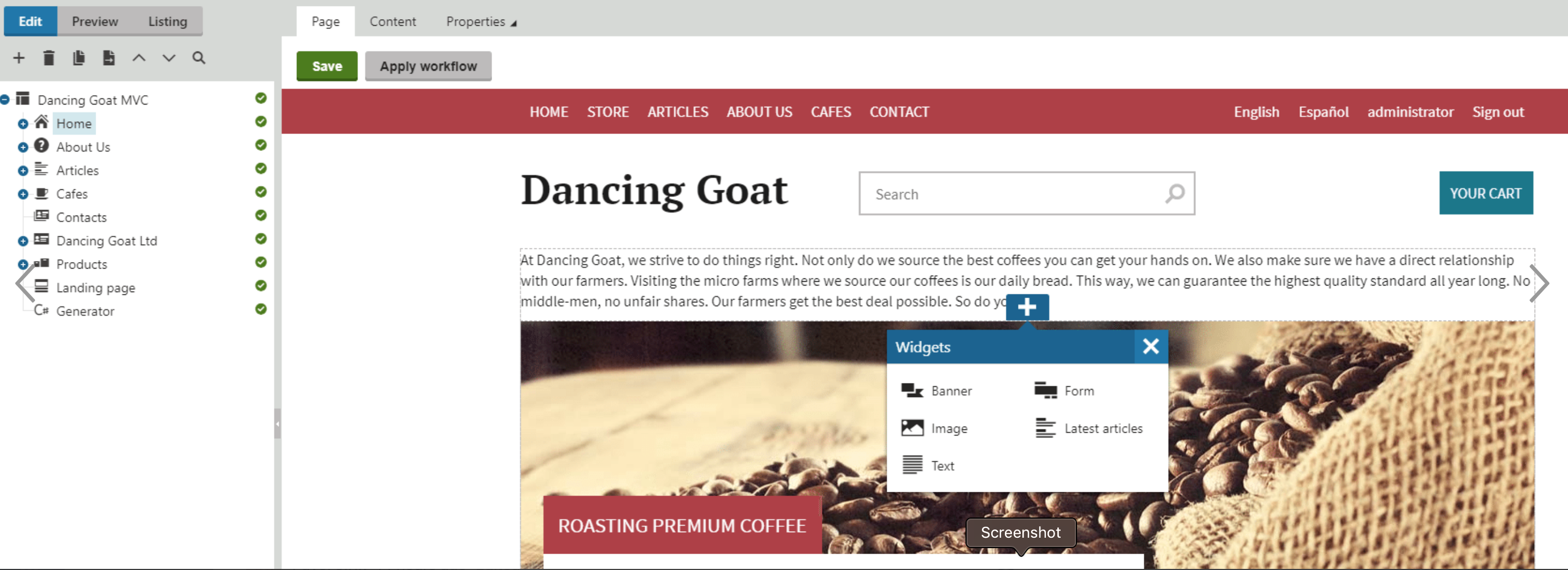Click the Apply workflow button
Screen dimensions: 1568x570
428,66
